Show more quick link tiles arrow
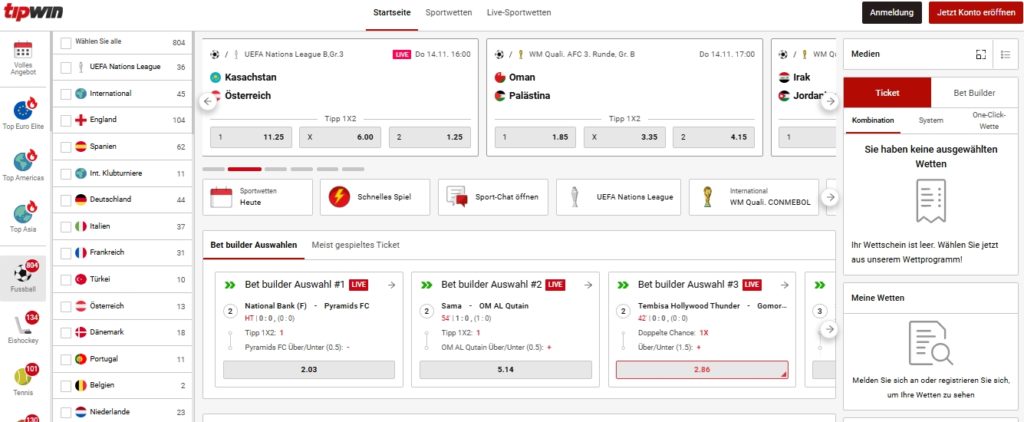The width and height of the screenshot is (1024, 422). point(830,197)
